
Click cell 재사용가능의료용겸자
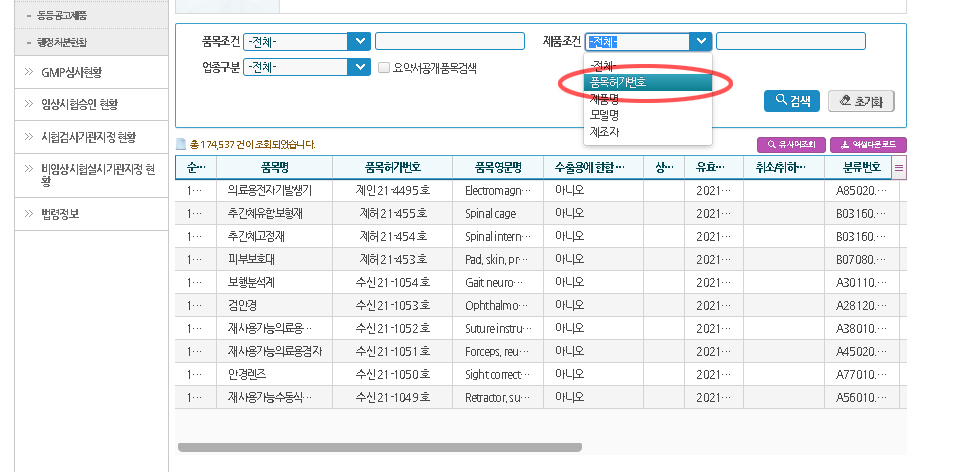coord(275,352)
